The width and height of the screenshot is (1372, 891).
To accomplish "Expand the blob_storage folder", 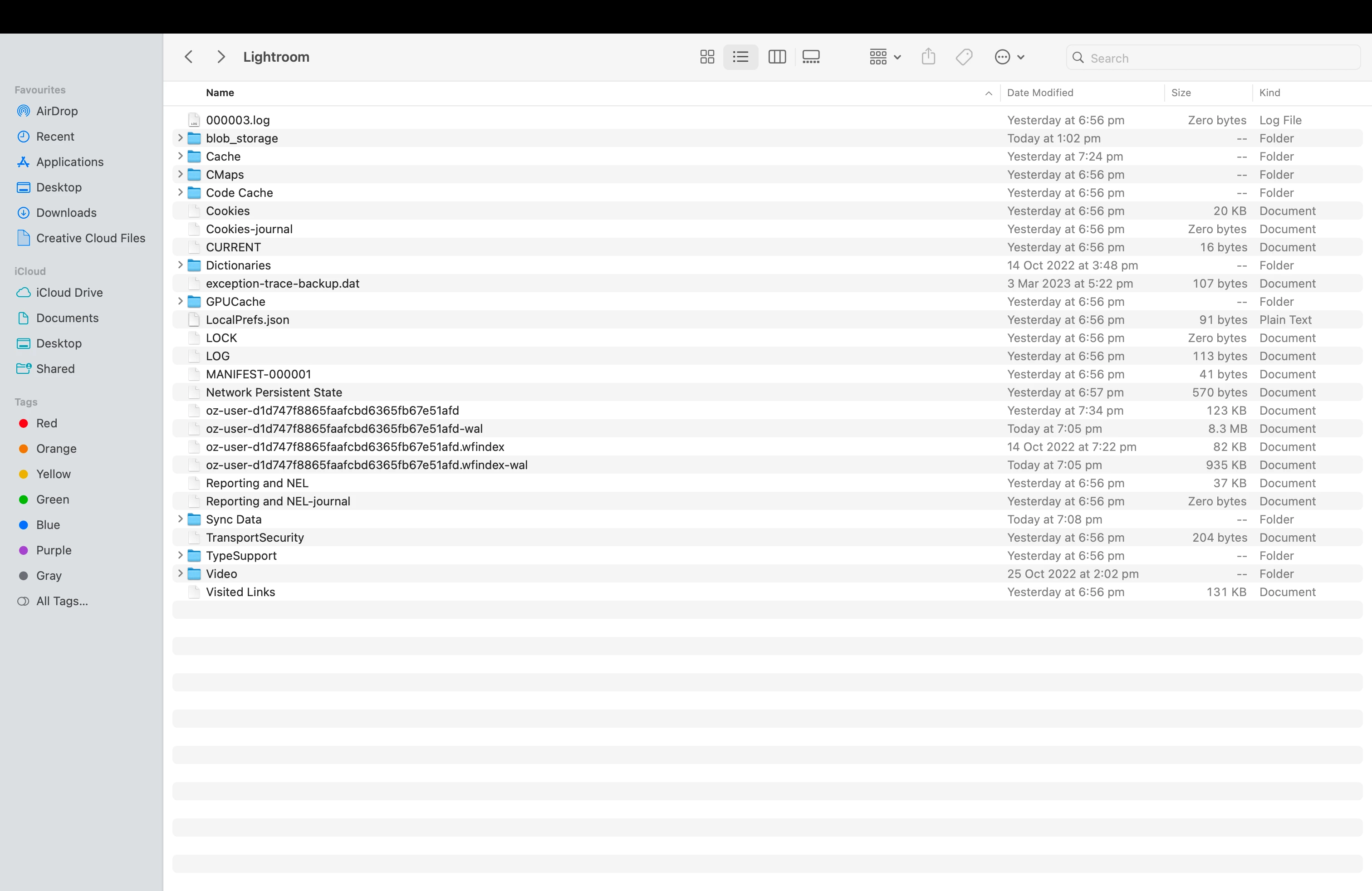I will [180, 138].
